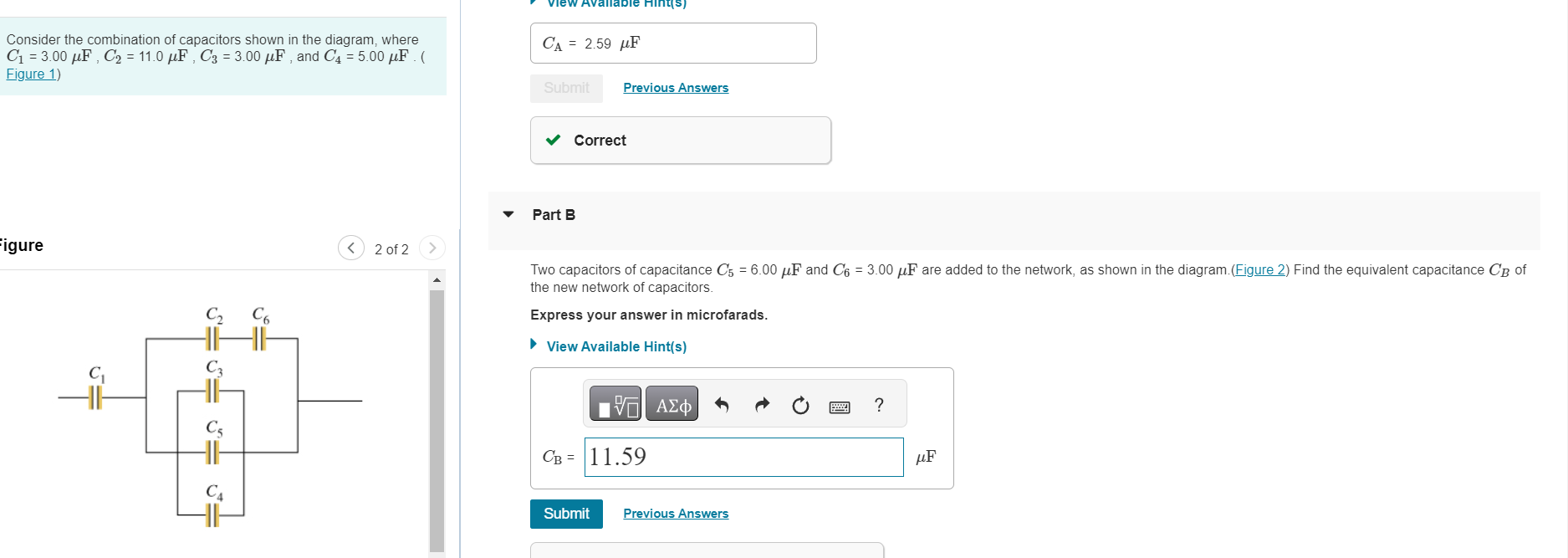The width and height of the screenshot is (1568, 558).
Task: Reset the answer field with circular arrow icon
Action: 800,404
